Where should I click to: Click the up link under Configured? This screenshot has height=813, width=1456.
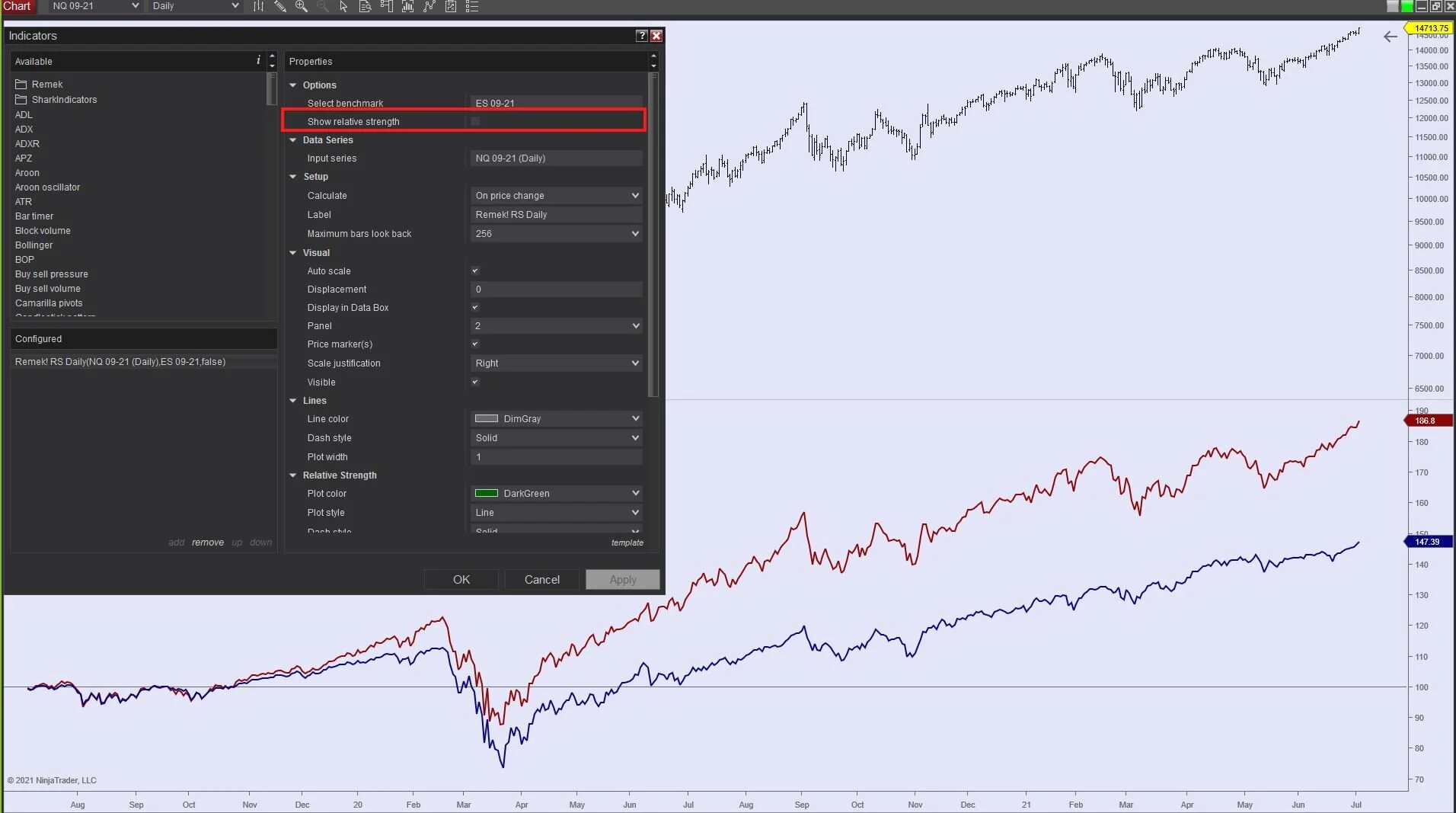point(237,543)
